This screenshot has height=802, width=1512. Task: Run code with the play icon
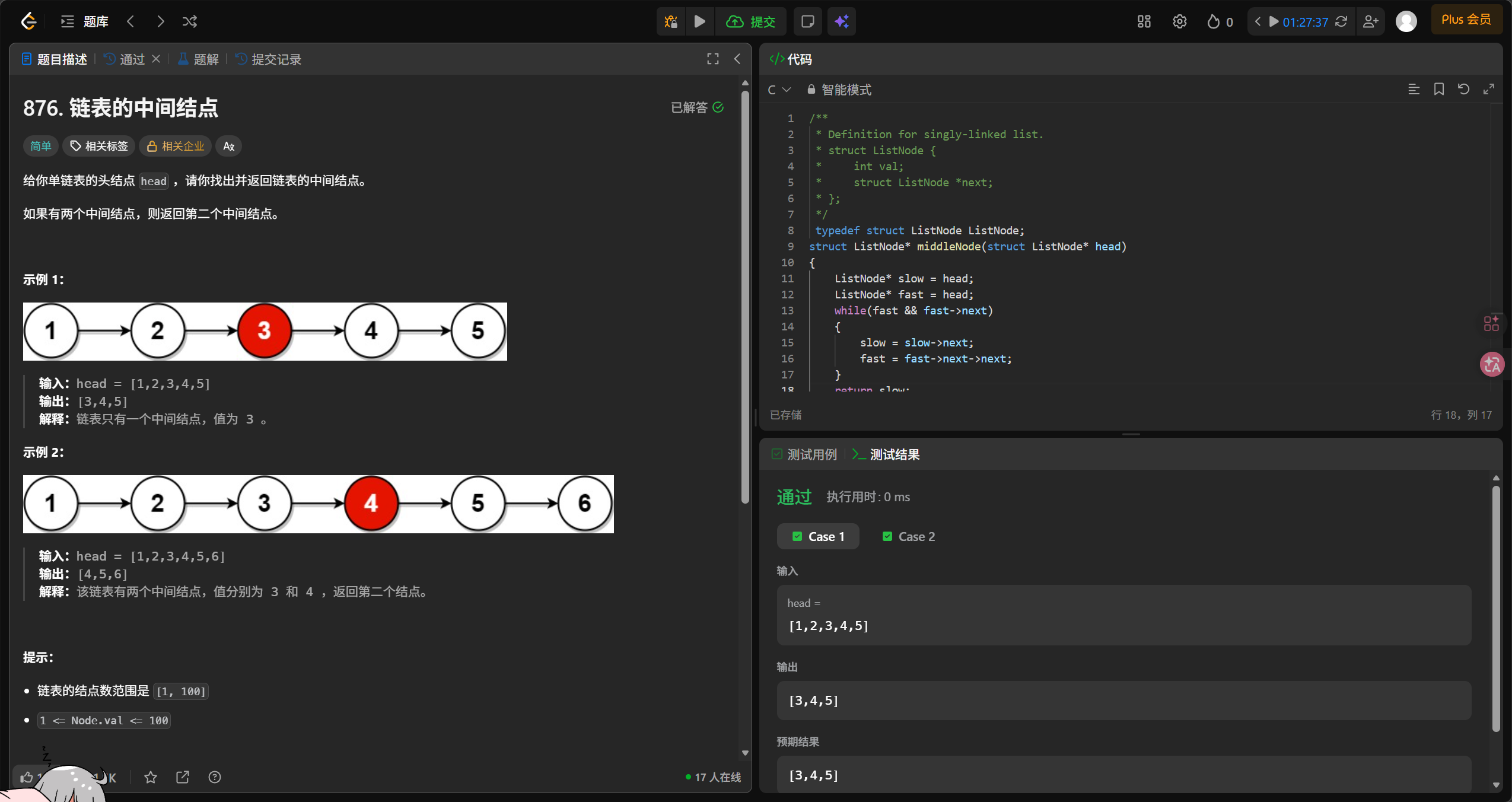pos(700,22)
